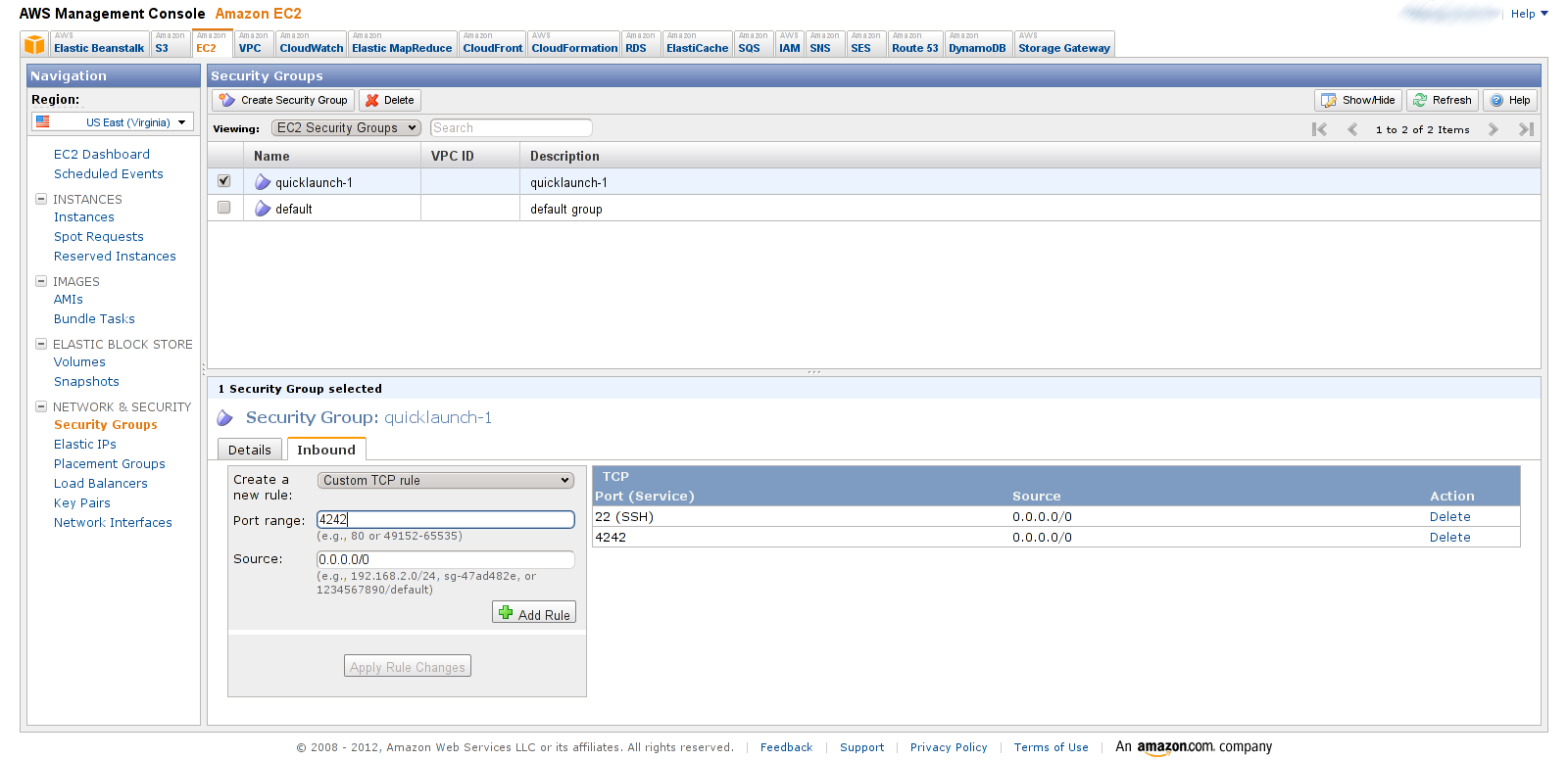Click the Create Security Group icon
This screenshot has height=761, width=1568.
[x=227, y=100]
